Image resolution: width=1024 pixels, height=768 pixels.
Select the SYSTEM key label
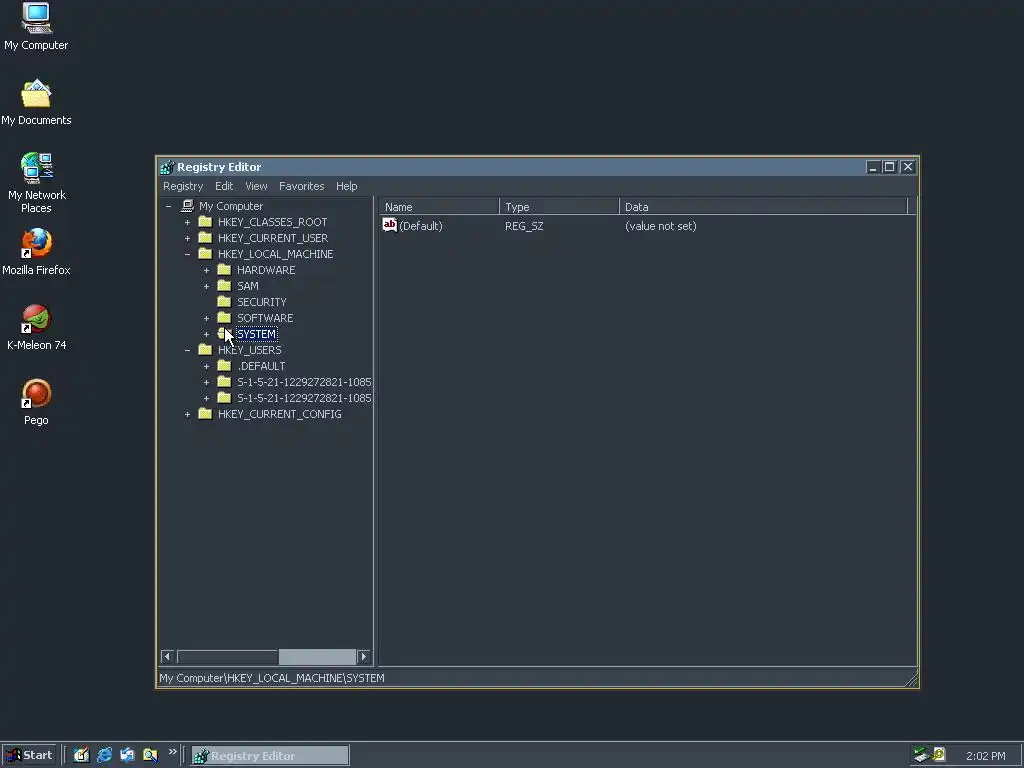pyautogui.click(x=257, y=334)
